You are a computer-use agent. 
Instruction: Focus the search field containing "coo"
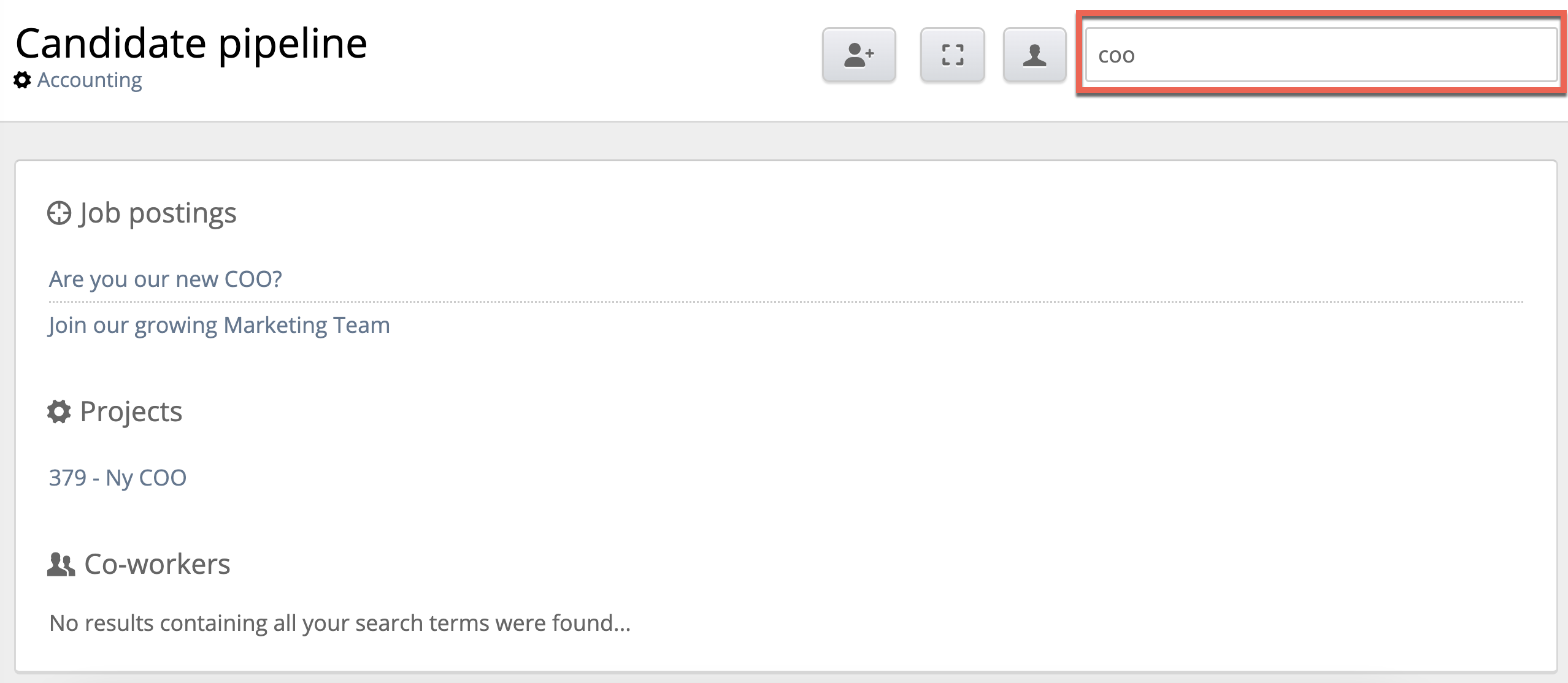[x=1321, y=55]
